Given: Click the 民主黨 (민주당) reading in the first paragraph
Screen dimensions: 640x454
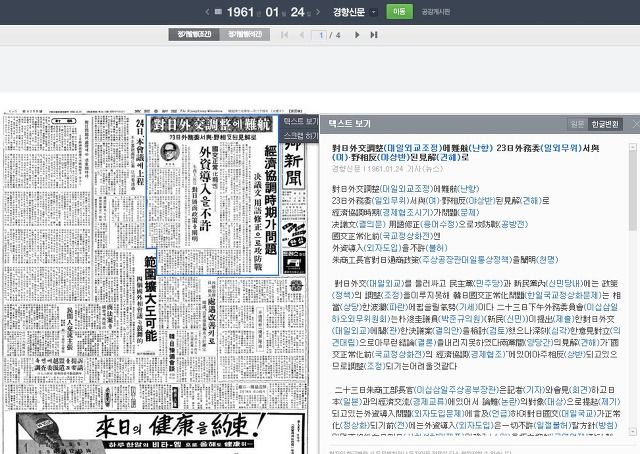Looking at the screenshot, I should [487, 283].
